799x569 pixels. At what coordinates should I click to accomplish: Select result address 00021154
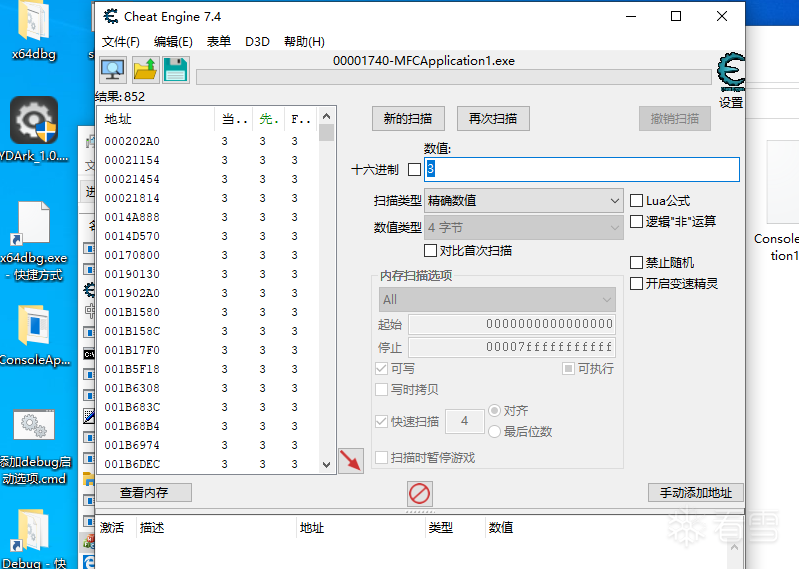(x=132, y=160)
